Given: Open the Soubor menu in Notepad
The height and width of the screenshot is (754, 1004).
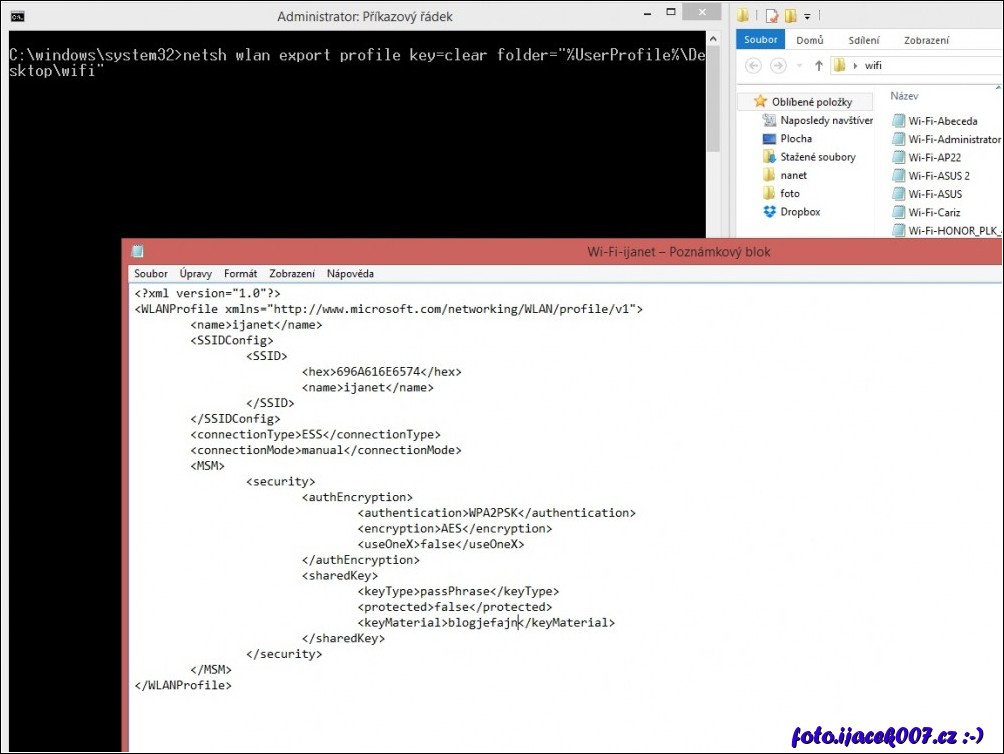Looking at the screenshot, I should point(151,274).
